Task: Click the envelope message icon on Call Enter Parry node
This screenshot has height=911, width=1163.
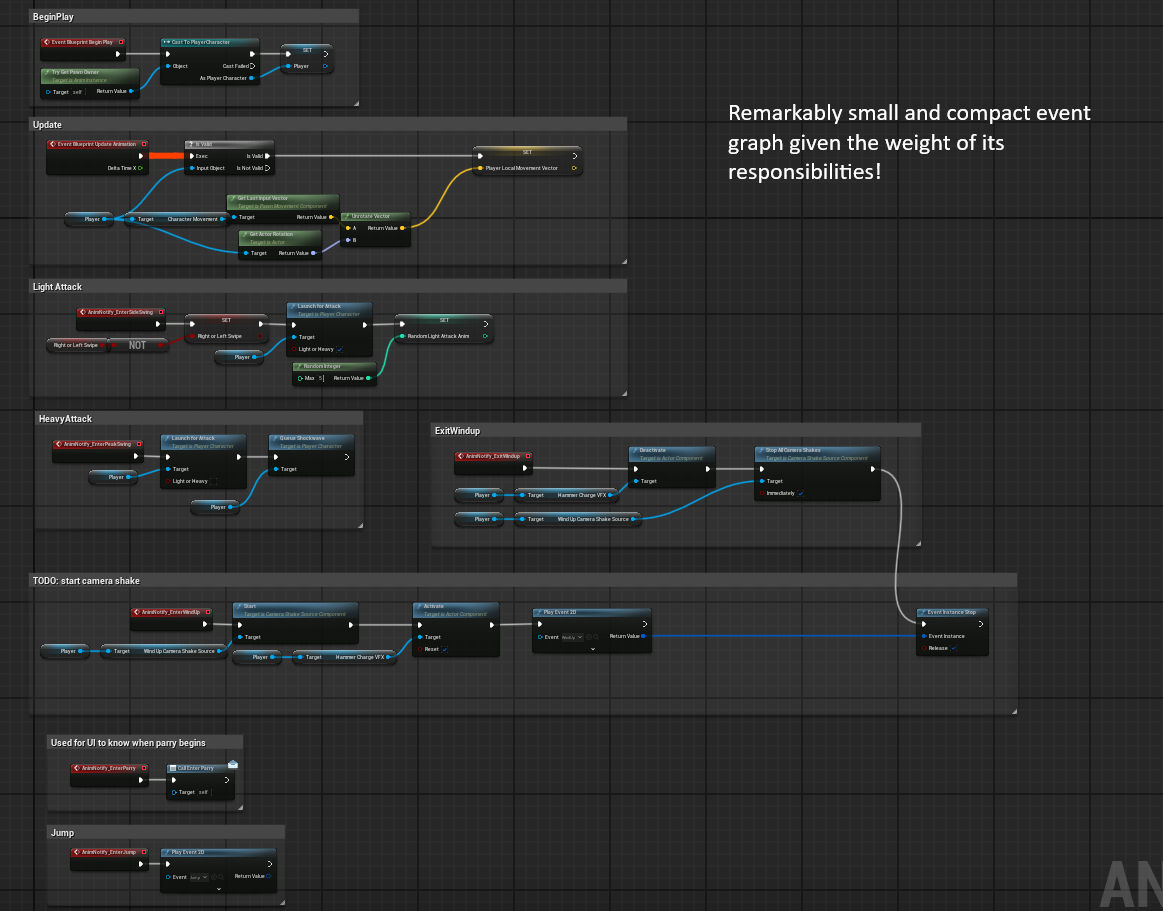Action: [x=233, y=763]
